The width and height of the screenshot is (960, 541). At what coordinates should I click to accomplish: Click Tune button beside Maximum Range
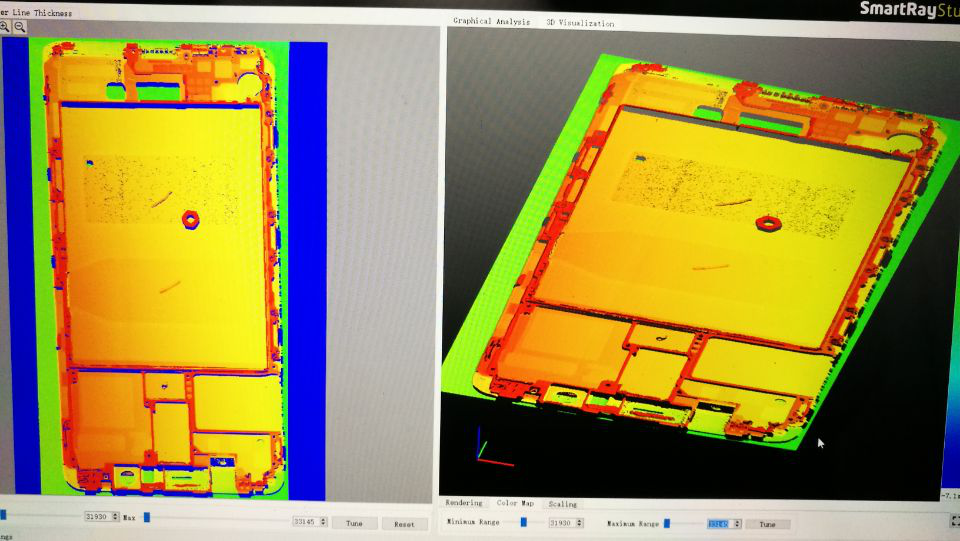point(767,524)
